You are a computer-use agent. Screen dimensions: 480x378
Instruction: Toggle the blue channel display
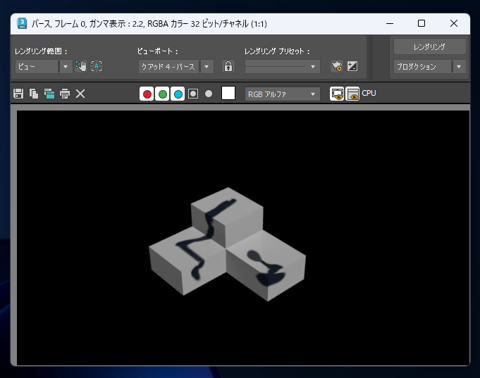point(178,94)
